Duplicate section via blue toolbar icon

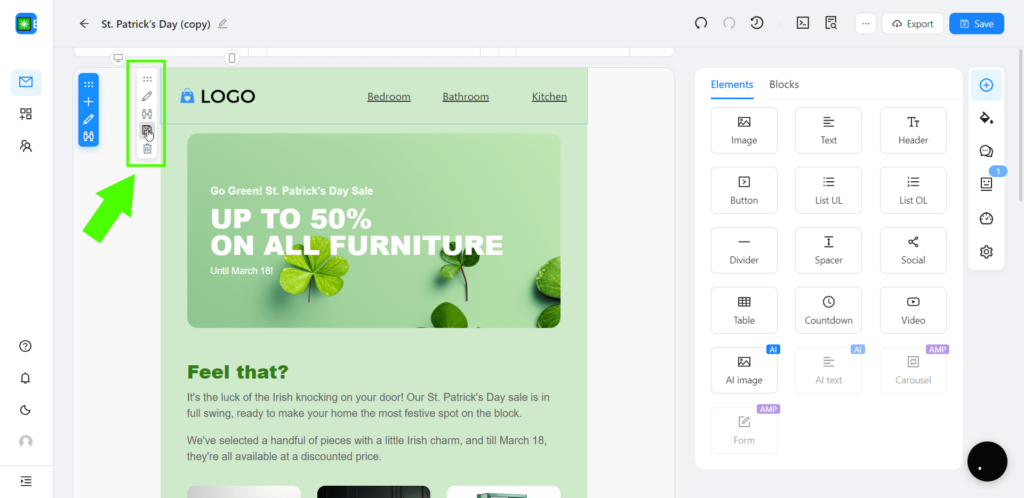click(x=89, y=137)
